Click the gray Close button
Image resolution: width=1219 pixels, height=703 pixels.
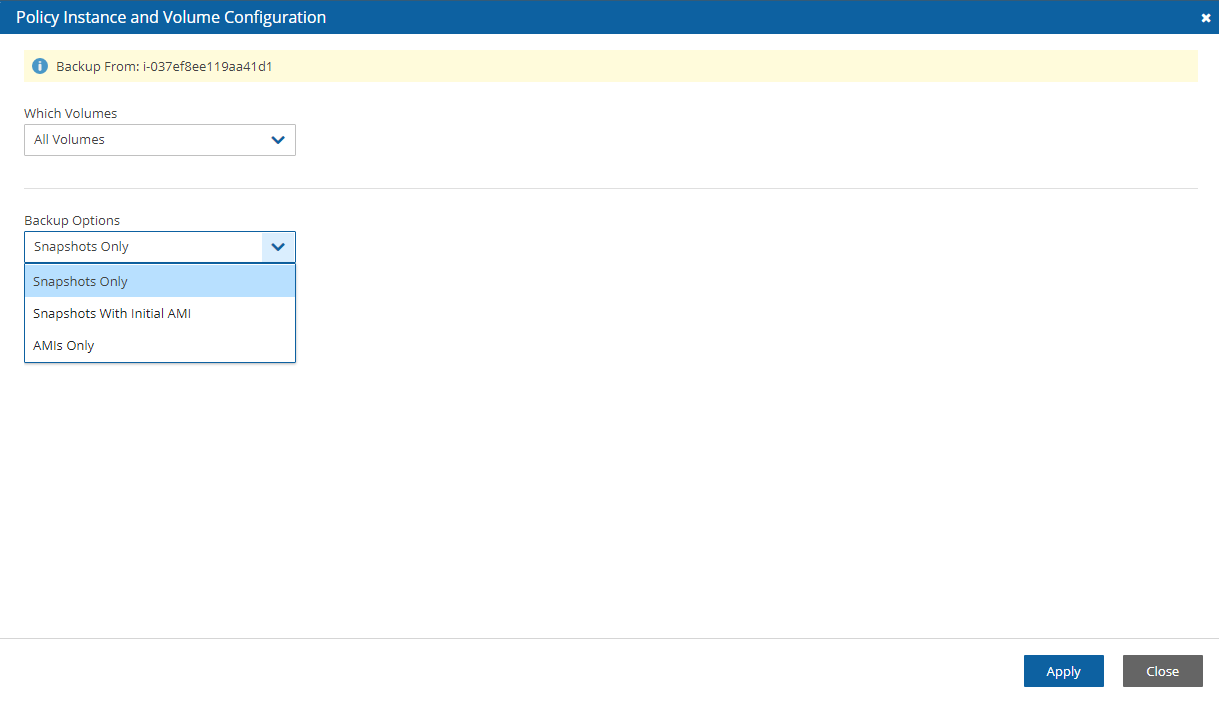tap(1162, 671)
